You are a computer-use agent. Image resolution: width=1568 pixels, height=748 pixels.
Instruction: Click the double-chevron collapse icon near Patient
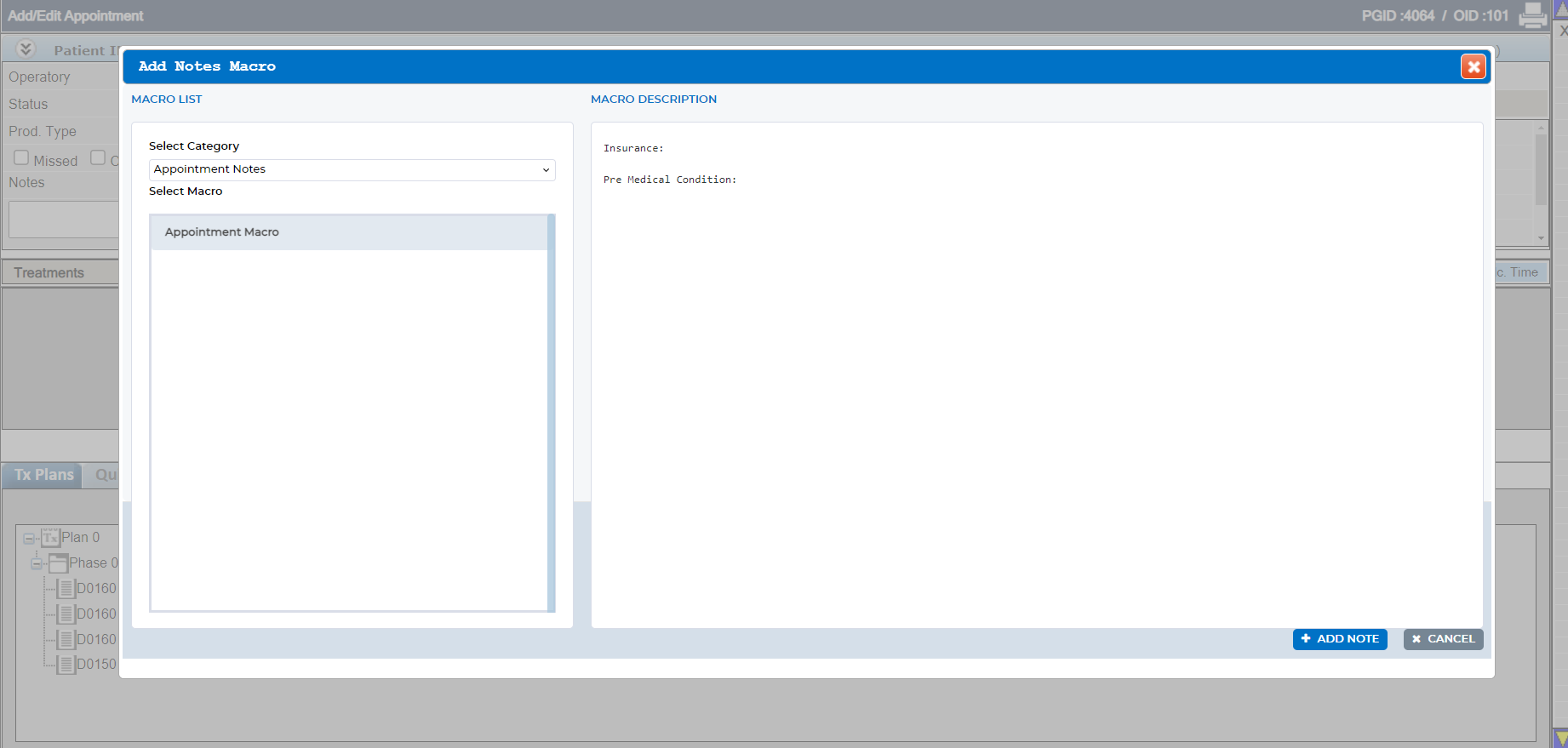(x=26, y=49)
